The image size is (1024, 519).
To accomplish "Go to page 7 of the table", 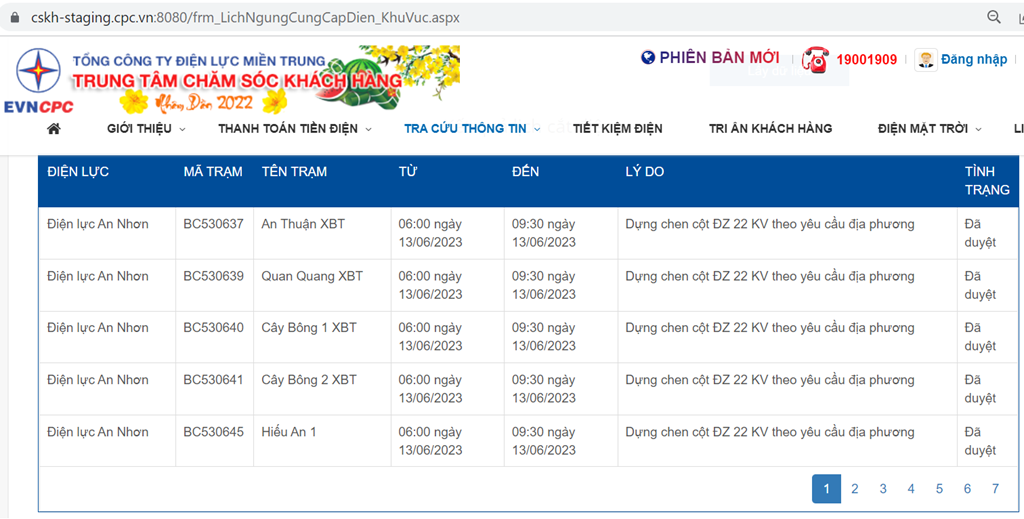I will tap(995, 488).
